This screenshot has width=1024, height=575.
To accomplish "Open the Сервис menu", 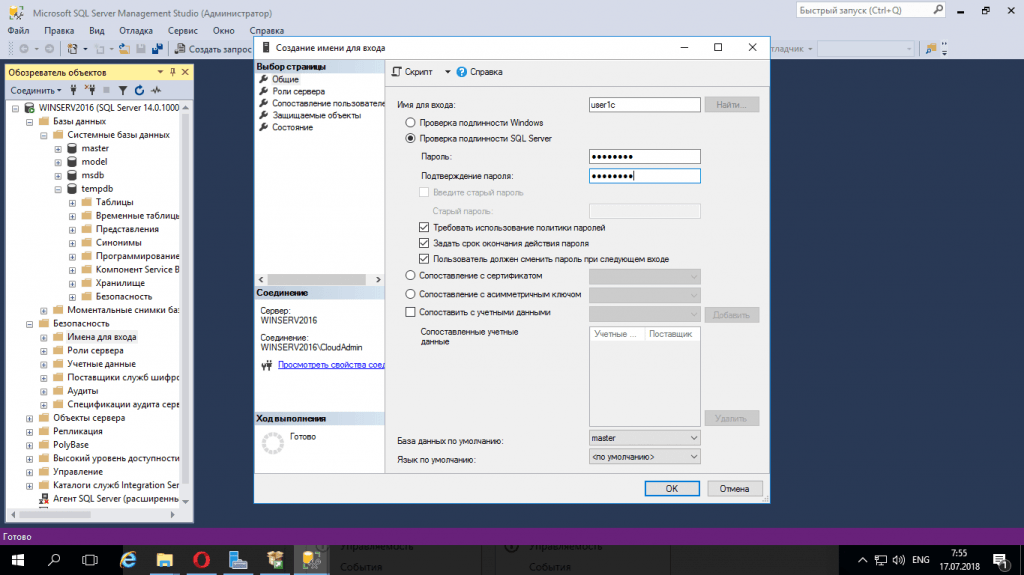I will pyautogui.click(x=182, y=31).
